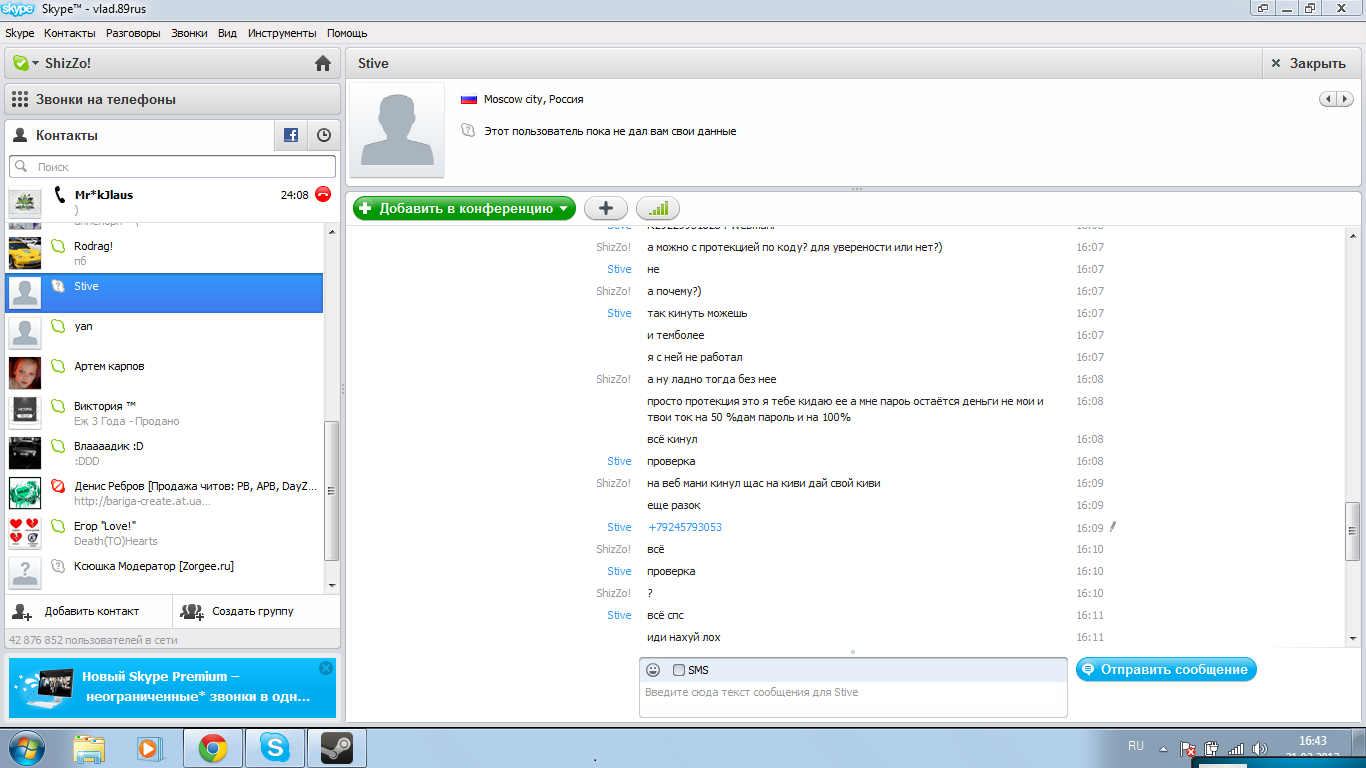The height and width of the screenshot is (768, 1366).
Task: Click Rodrag! contact avatar
Action: (x=25, y=253)
